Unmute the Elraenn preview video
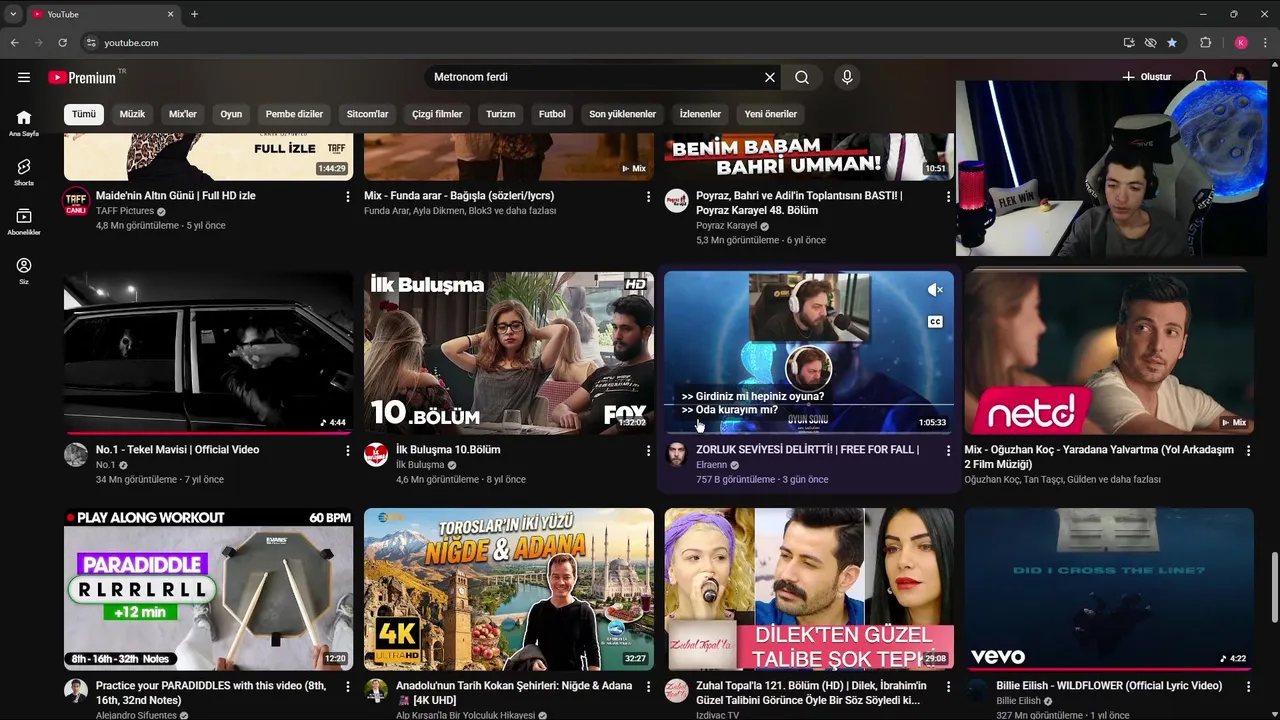 click(x=935, y=290)
